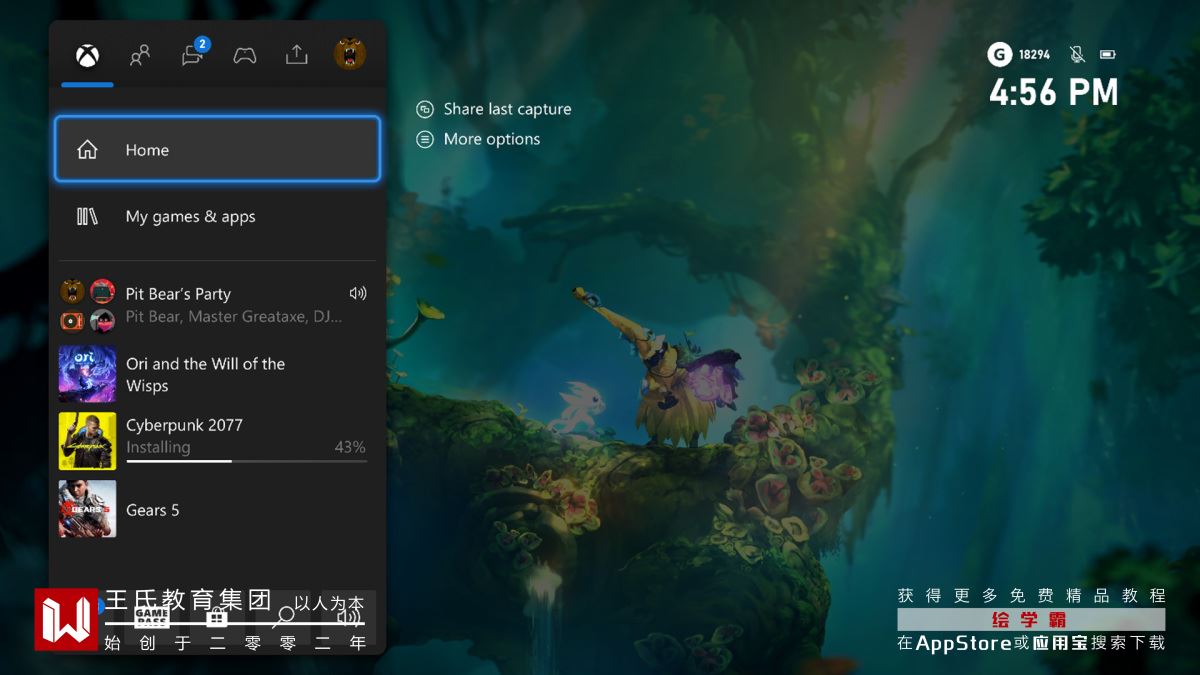The height and width of the screenshot is (675, 1200).
Task: Select Cyberpunk 2077 installing entry
Action: point(217,440)
